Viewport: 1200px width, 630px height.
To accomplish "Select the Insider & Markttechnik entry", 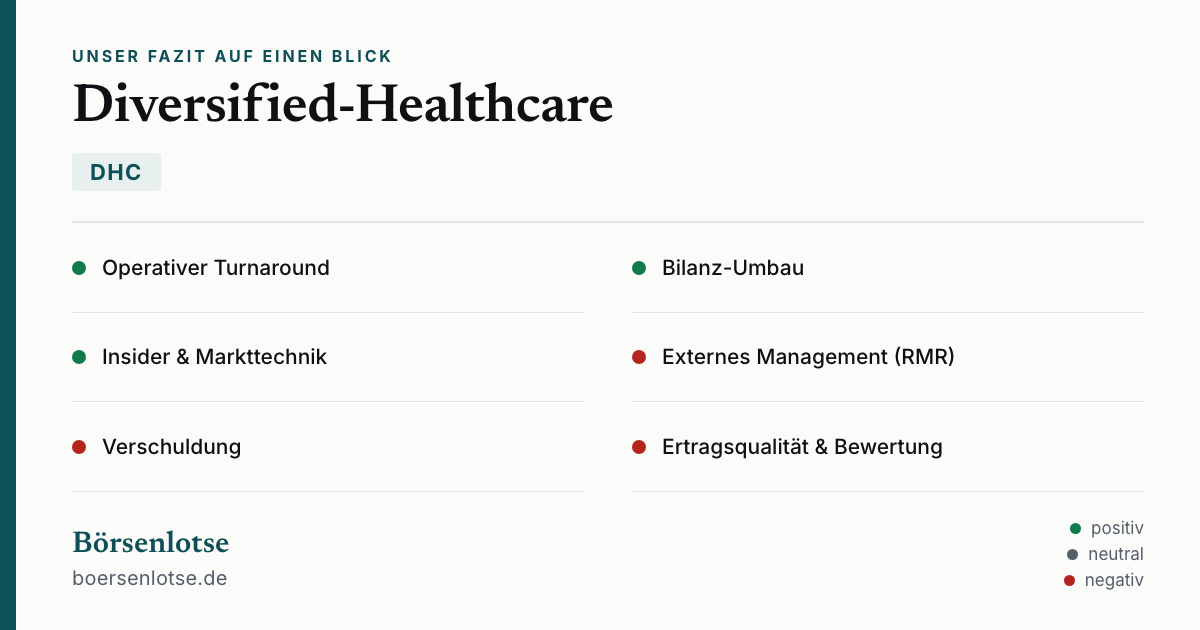I will [328, 357].
